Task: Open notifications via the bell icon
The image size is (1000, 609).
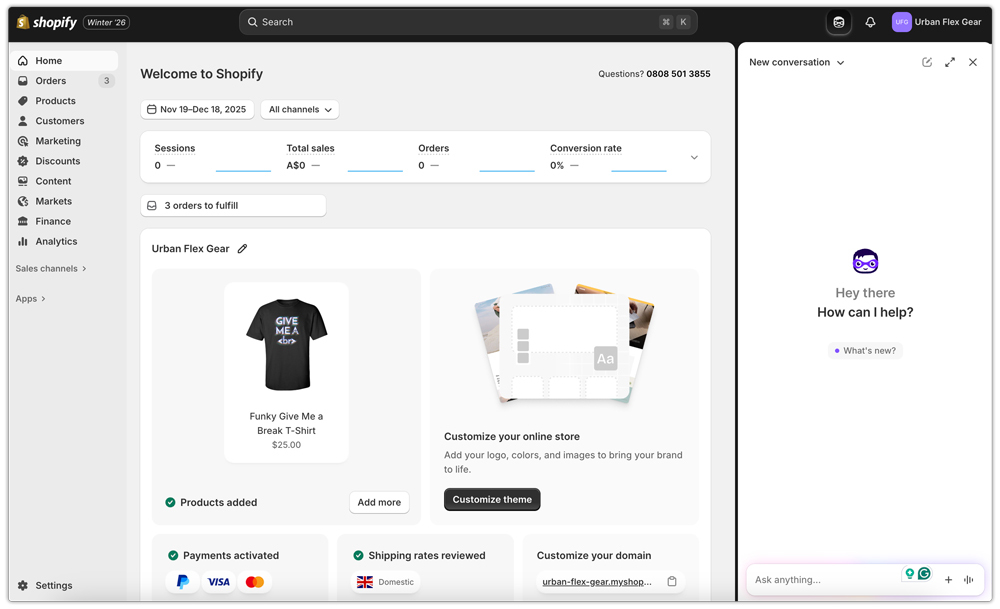Action: pos(868,21)
